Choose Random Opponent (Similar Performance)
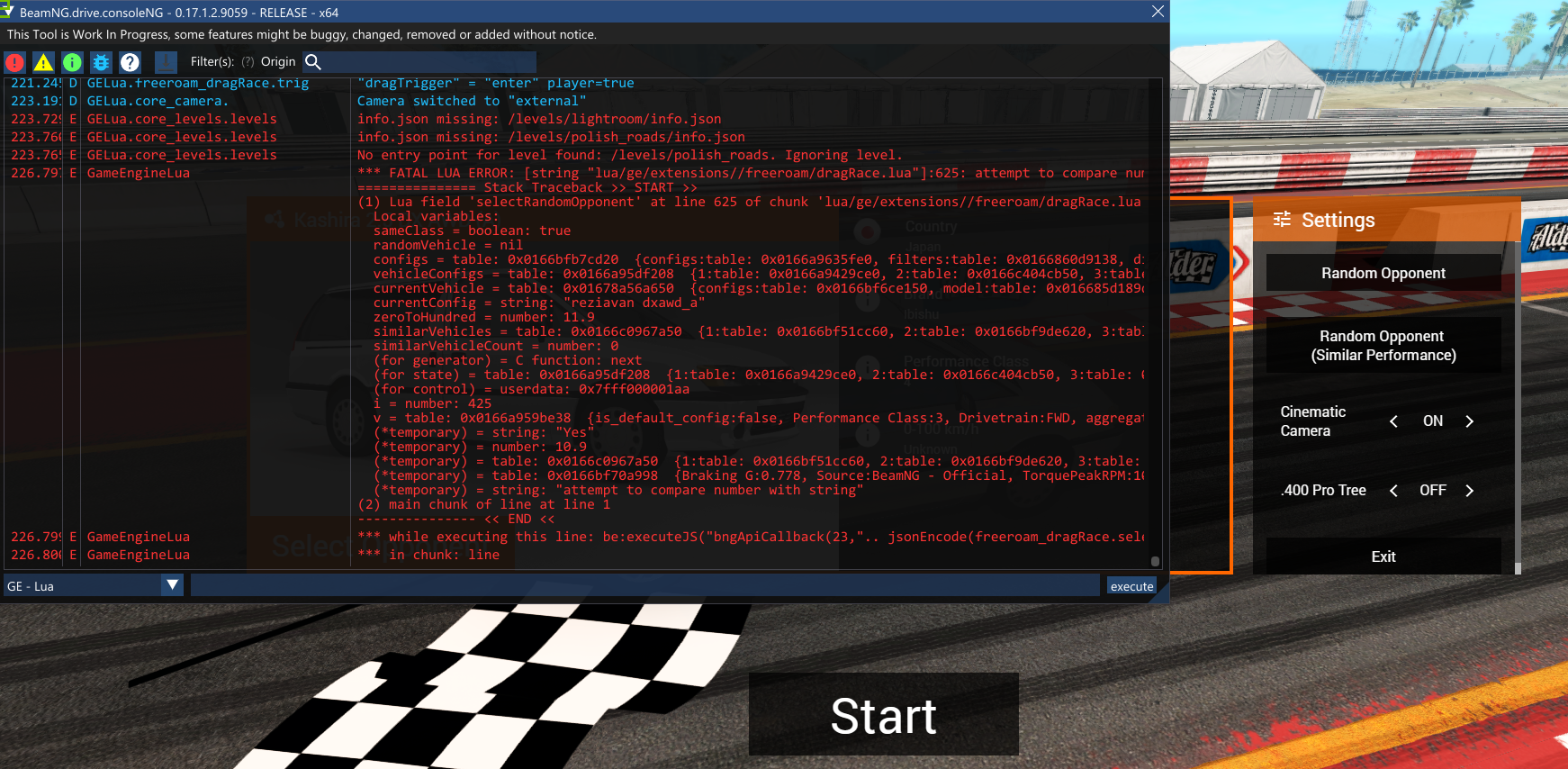This screenshot has width=1568, height=769. coord(1383,345)
